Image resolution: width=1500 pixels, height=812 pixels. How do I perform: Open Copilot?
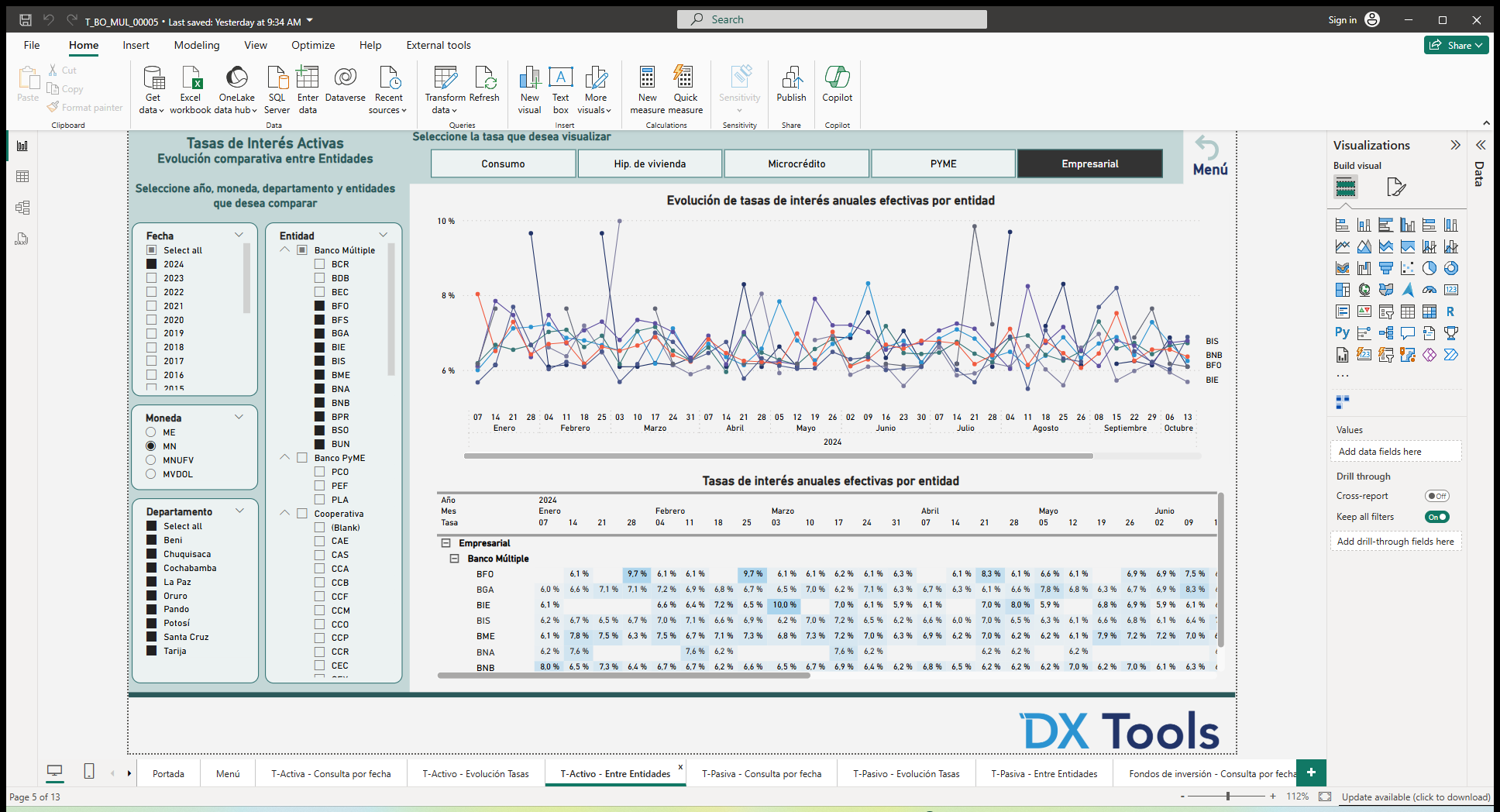point(837,87)
